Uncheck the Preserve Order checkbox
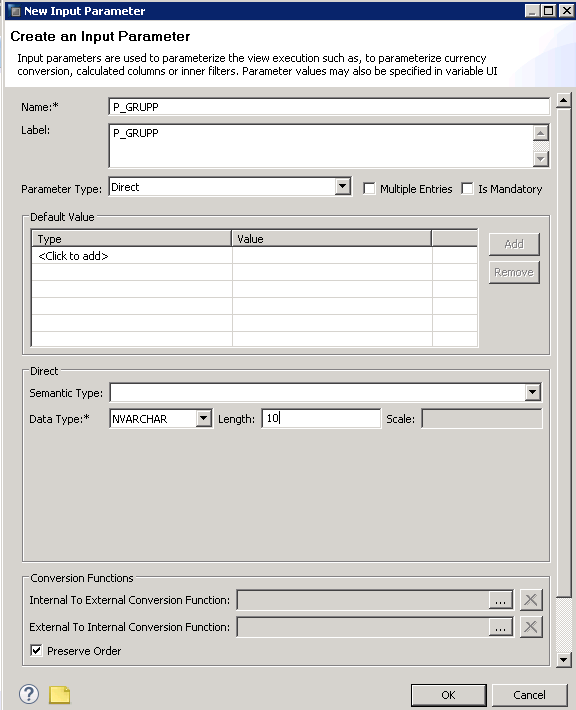Viewport: 576px width, 710px height. pyautogui.click(x=36, y=651)
